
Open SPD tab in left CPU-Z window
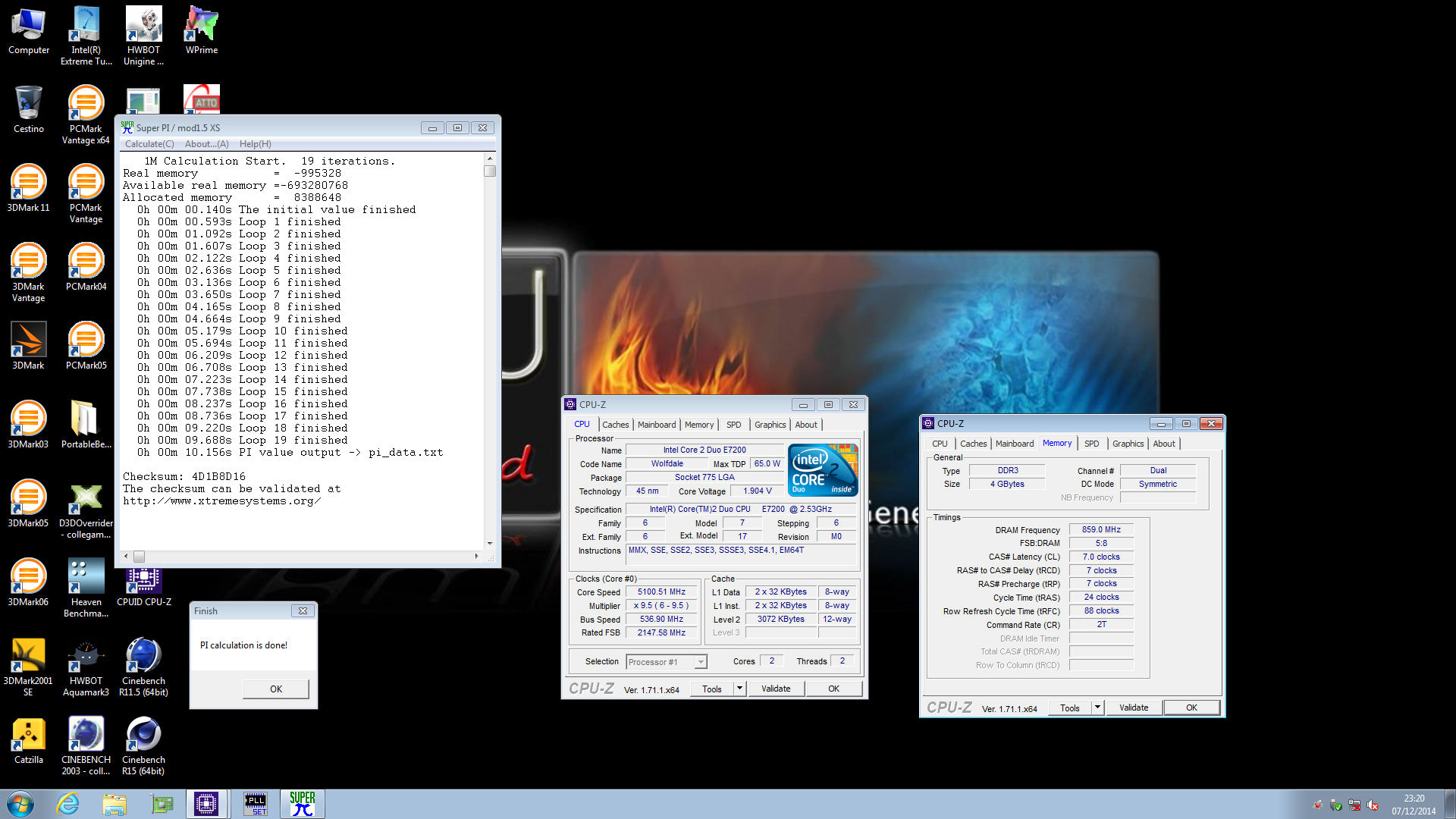click(x=733, y=425)
